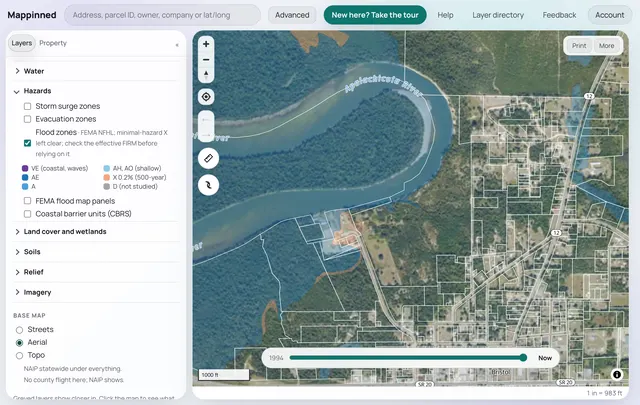Activate the ruler measure tool
The image size is (640, 405).
click(x=208, y=158)
